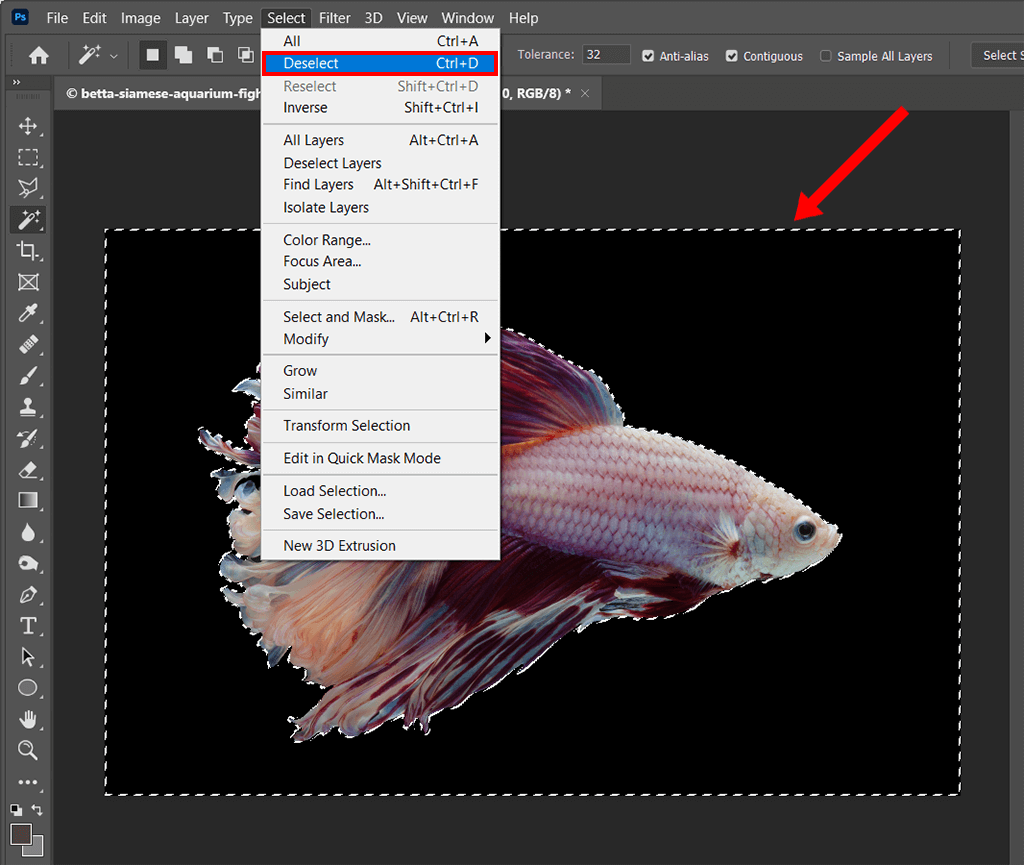
Task: Select the Magic Wand tool in toolbar
Action: click(27, 220)
